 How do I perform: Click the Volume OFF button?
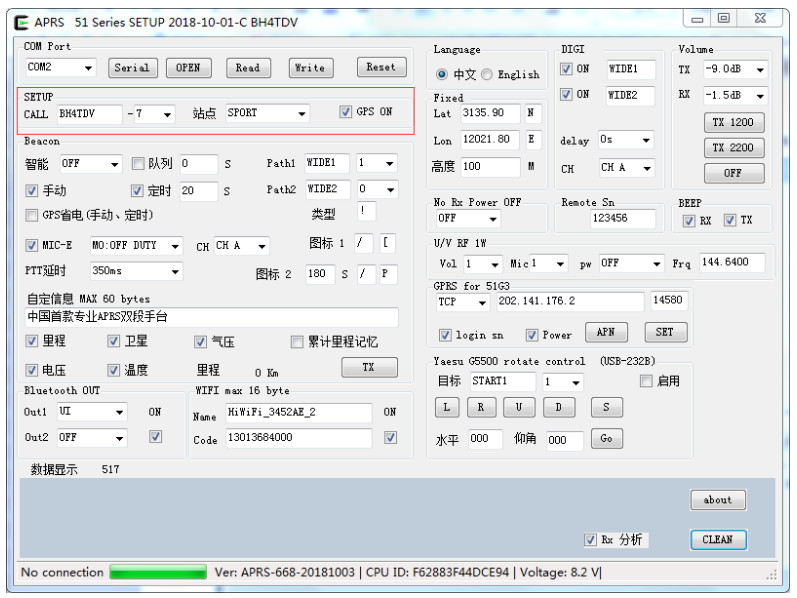[x=734, y=173]
